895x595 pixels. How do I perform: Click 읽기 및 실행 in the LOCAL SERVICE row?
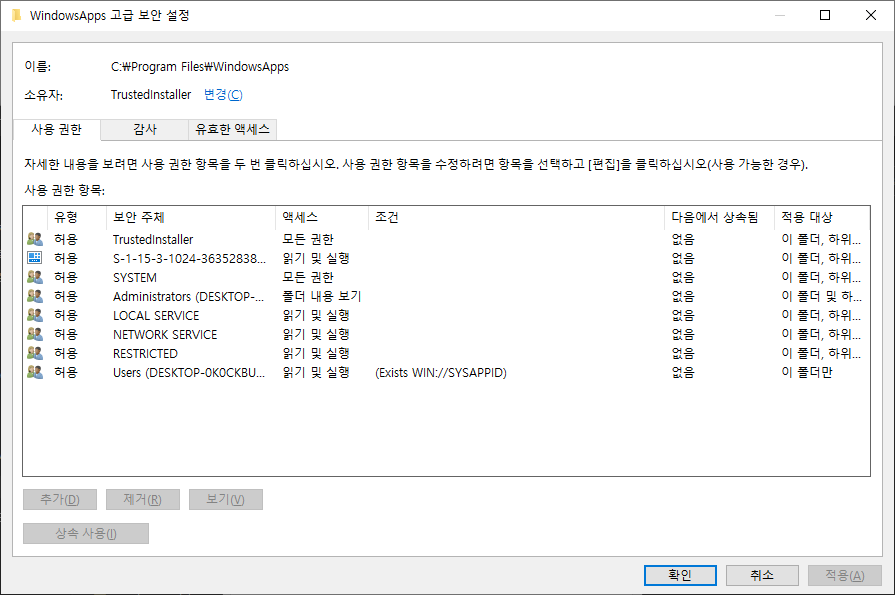[x=316, y=315]
